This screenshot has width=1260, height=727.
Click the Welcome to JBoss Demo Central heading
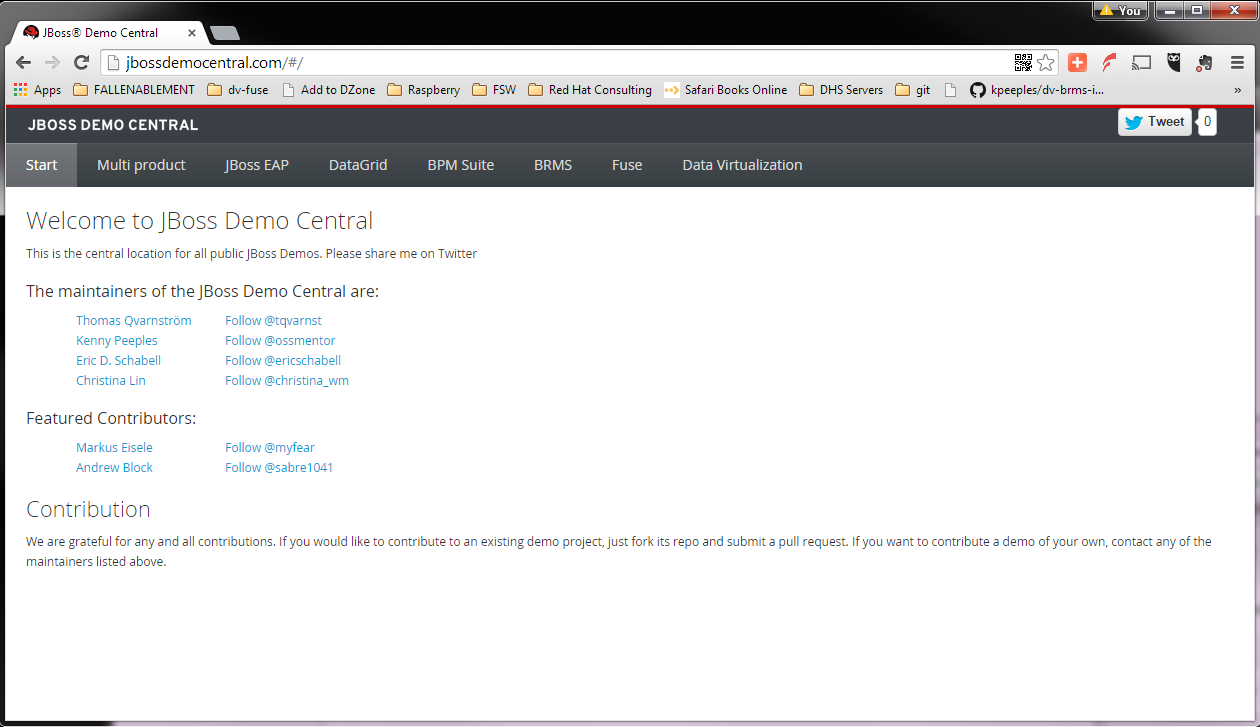click(x=200, y=220)
